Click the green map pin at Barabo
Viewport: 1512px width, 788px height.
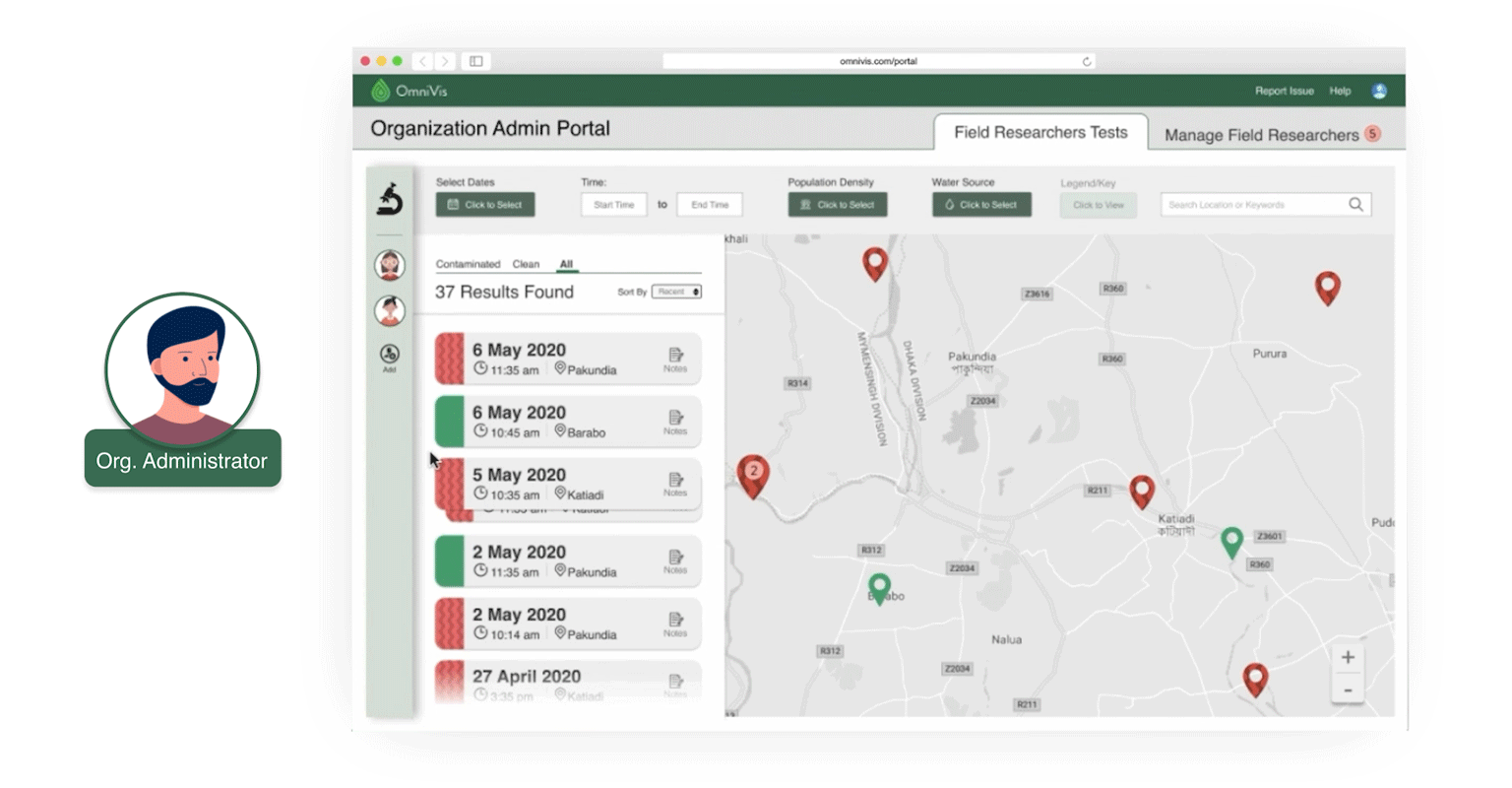(x=879, y=589)
